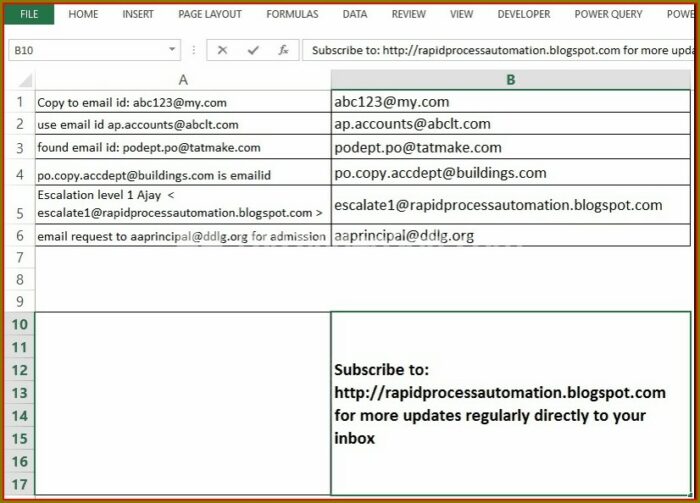Open Insert Function via the fx icon
The width and height of the screenshot is (700, 503).
coord(283,50)
